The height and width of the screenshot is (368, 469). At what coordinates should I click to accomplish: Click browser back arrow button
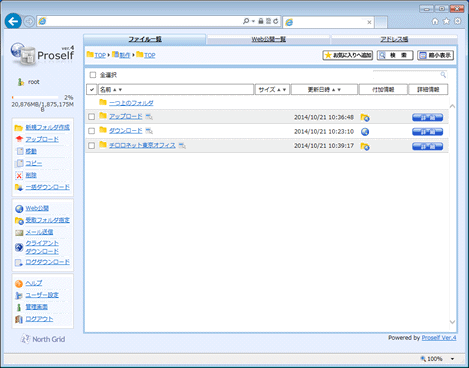pyautogui.click(x=13, y=22)
